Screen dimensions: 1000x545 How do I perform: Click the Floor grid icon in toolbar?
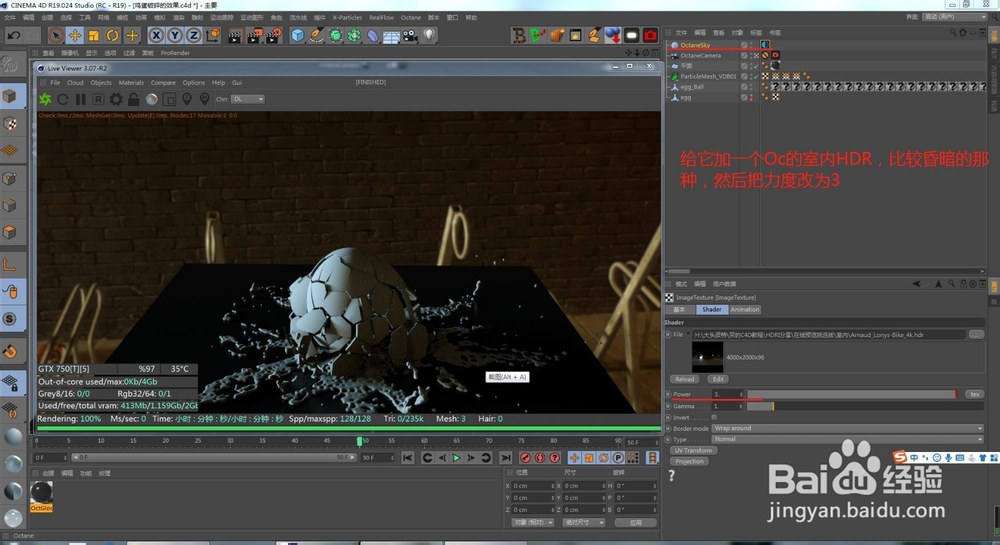tap(391, 36)
